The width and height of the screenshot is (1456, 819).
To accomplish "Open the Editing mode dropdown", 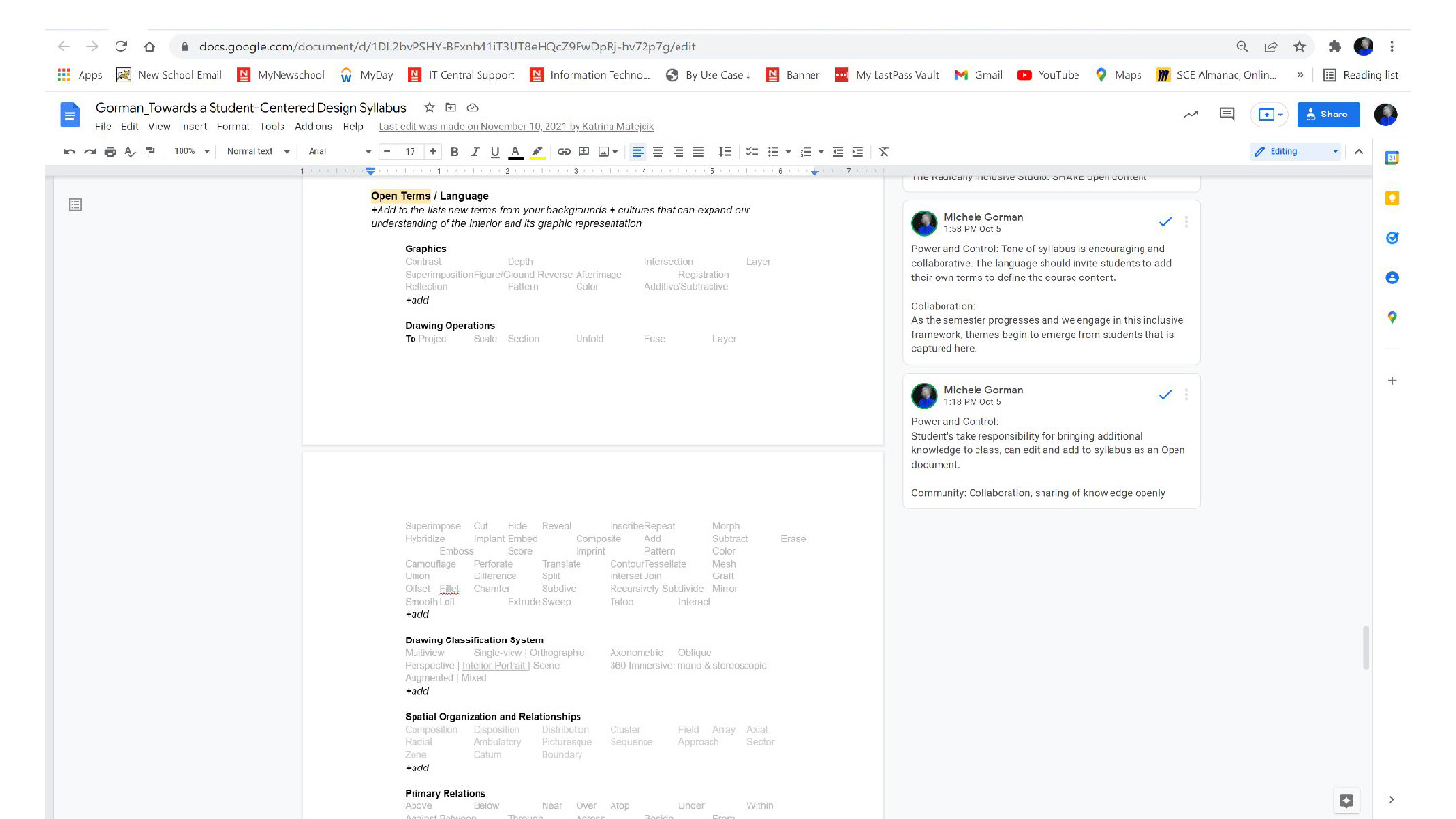I will tap(1295, 152).
